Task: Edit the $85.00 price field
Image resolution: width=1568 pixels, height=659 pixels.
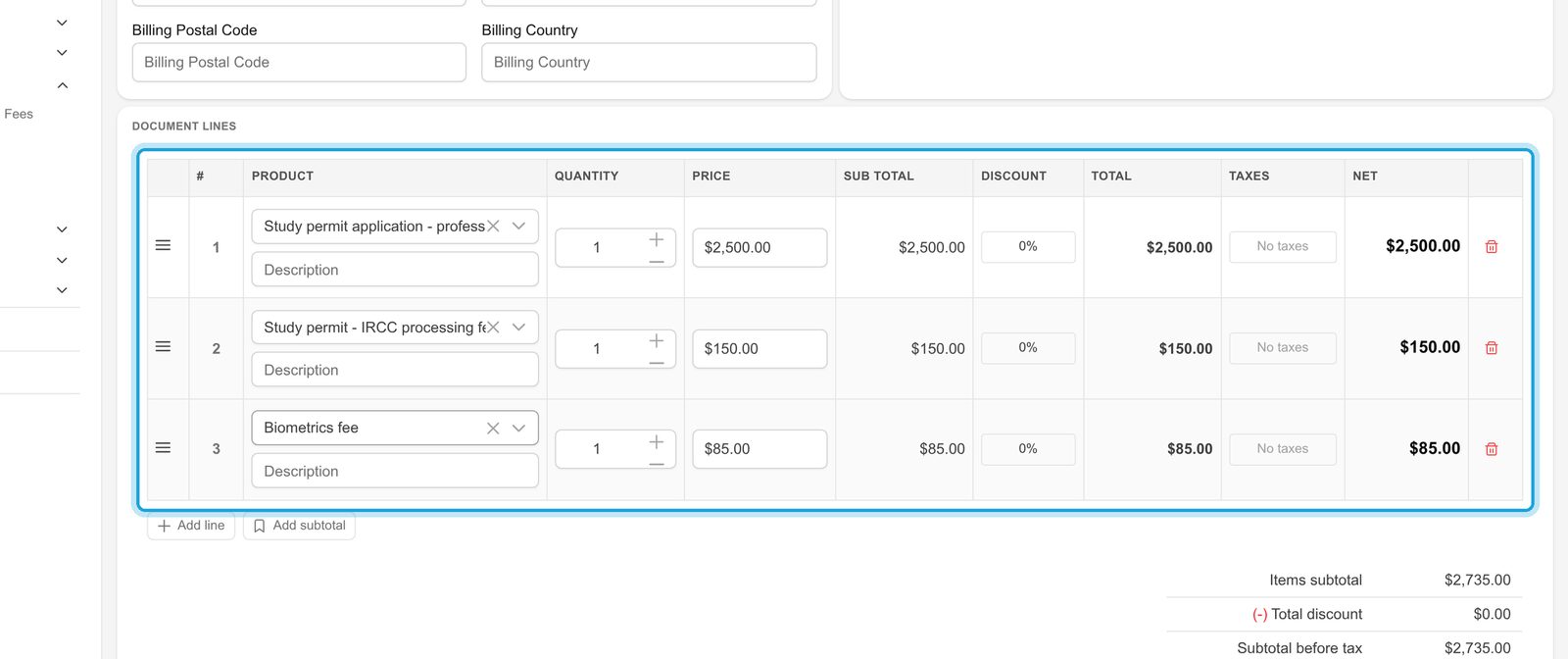Action: 759,449
